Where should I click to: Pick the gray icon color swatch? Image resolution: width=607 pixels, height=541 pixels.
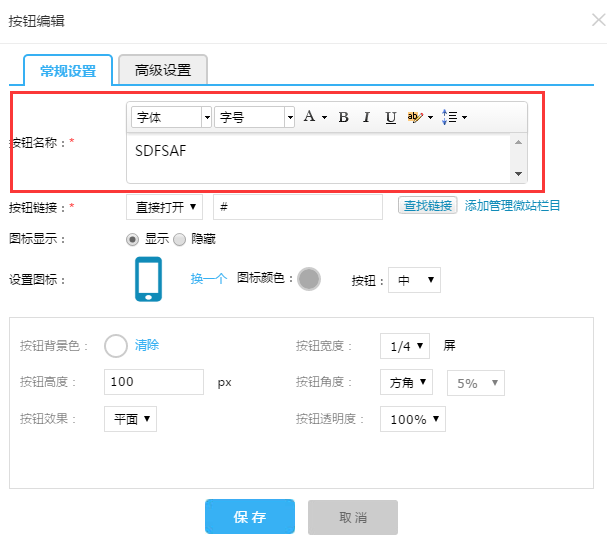[309, 279]
